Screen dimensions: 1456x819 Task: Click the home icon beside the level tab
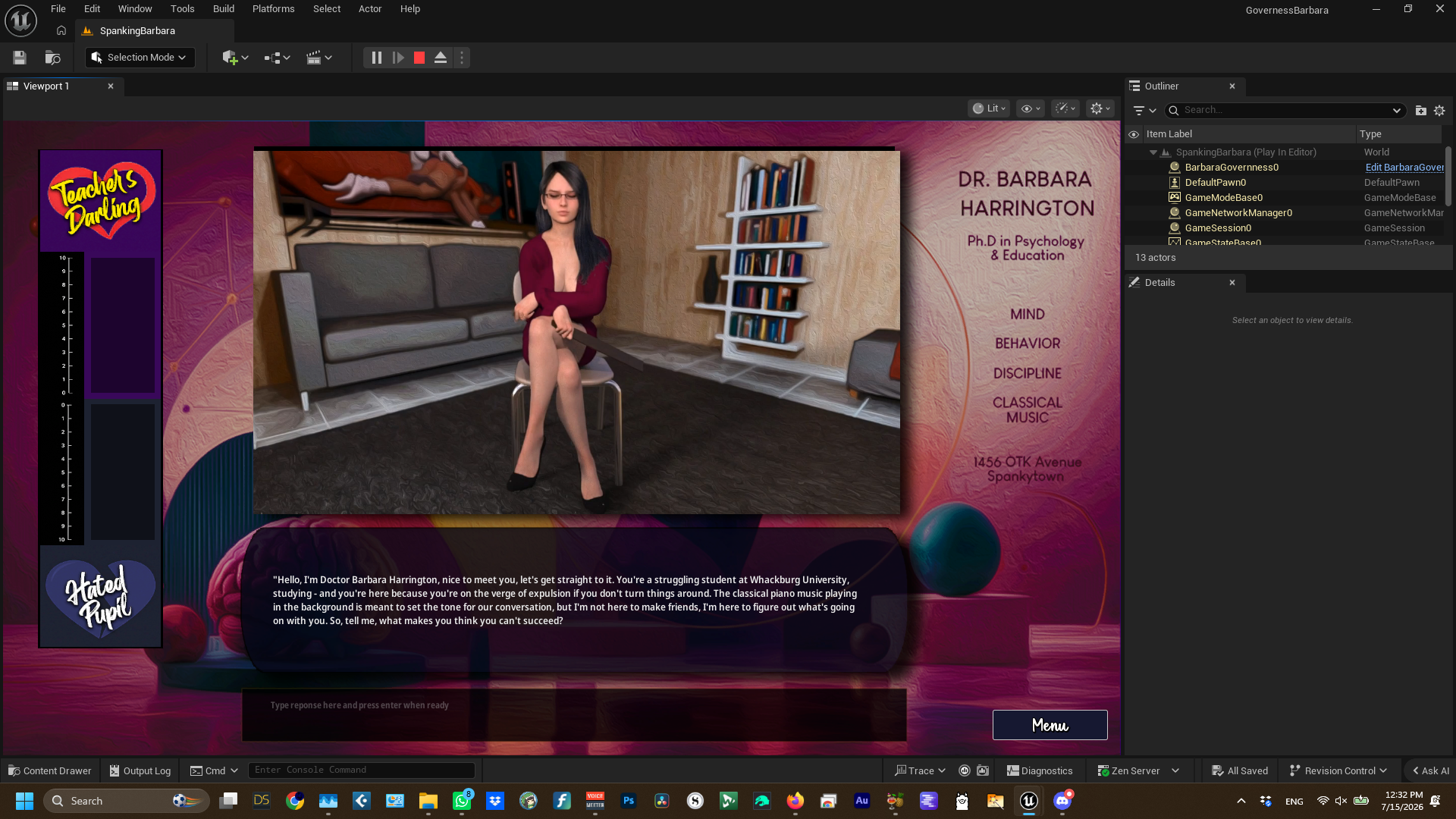(61, 31)
